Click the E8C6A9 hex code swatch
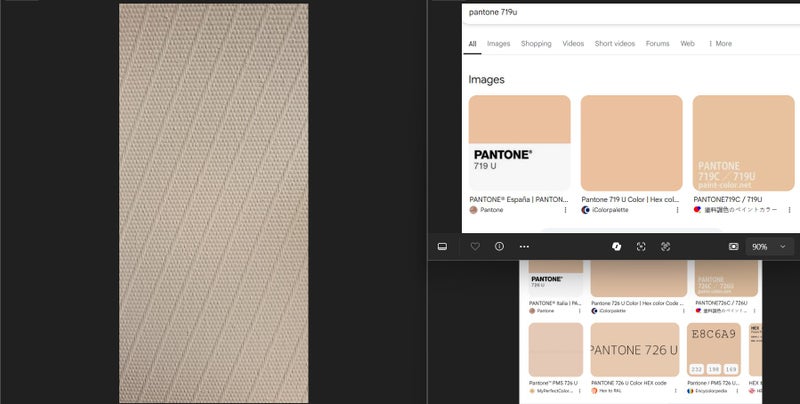This screenshot has height=404, width=800. click(x=713, y=349)
